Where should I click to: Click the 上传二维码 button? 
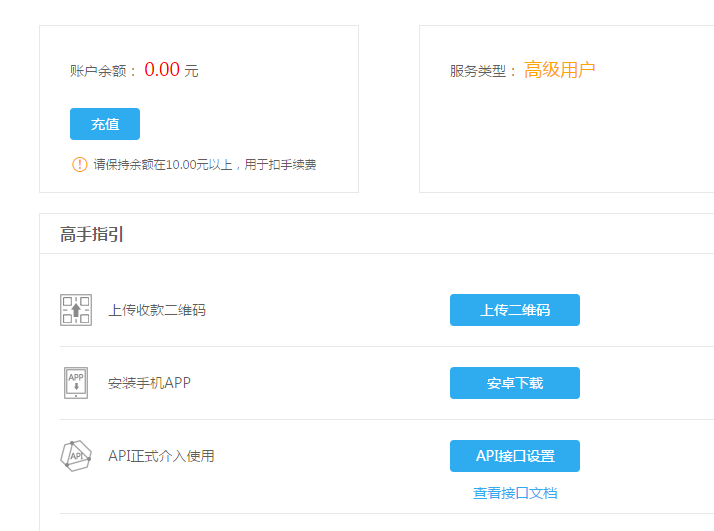point(514,310)
